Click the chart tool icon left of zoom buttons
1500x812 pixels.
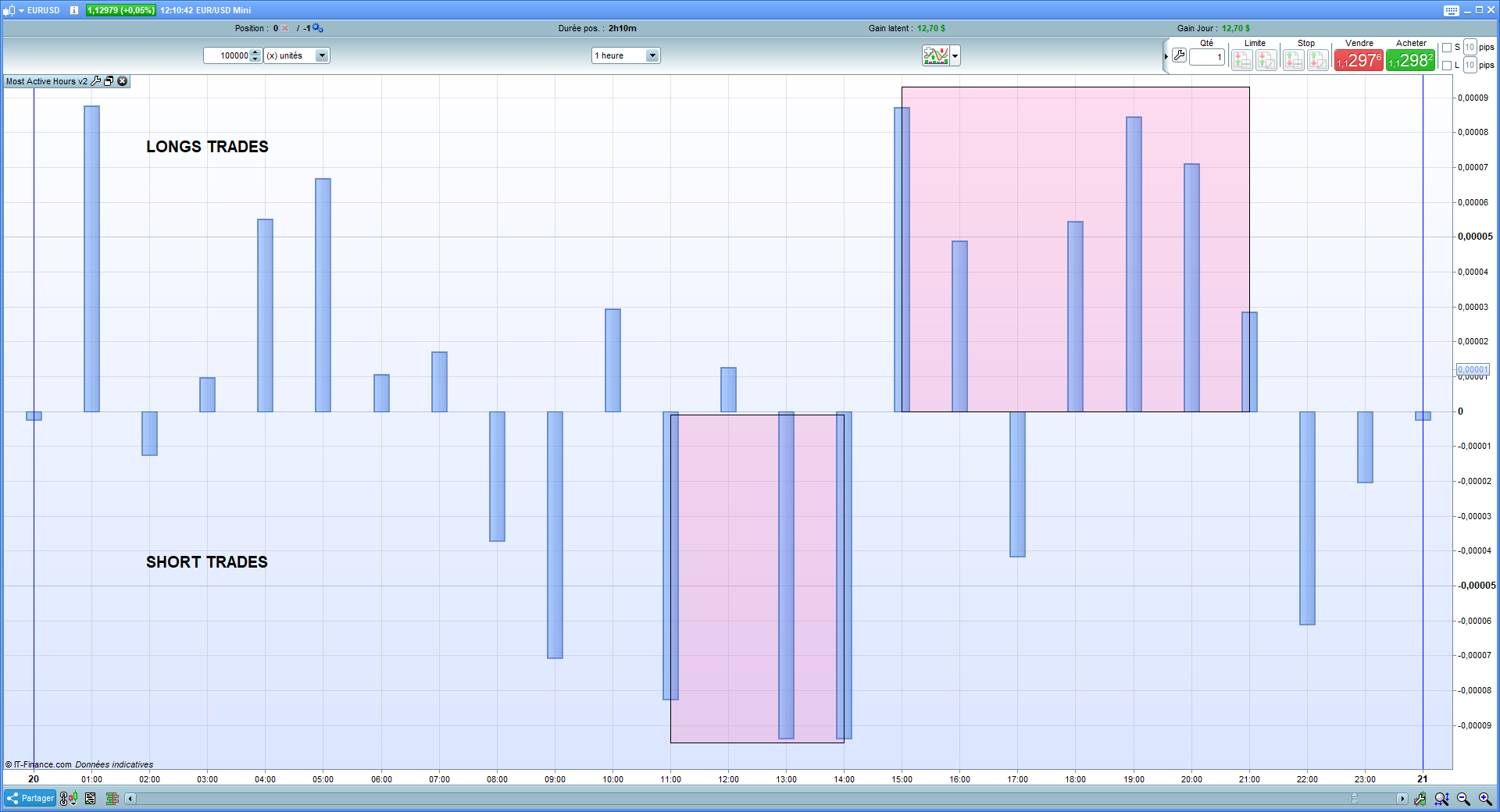click(x=1420, y=798)
